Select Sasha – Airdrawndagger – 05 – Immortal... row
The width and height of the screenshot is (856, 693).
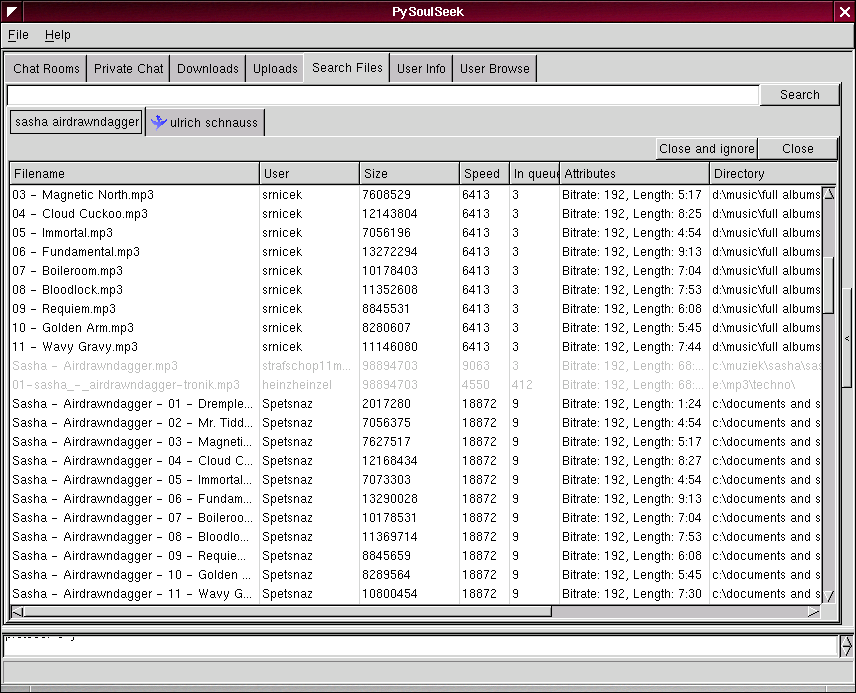[x=416, y=480]
